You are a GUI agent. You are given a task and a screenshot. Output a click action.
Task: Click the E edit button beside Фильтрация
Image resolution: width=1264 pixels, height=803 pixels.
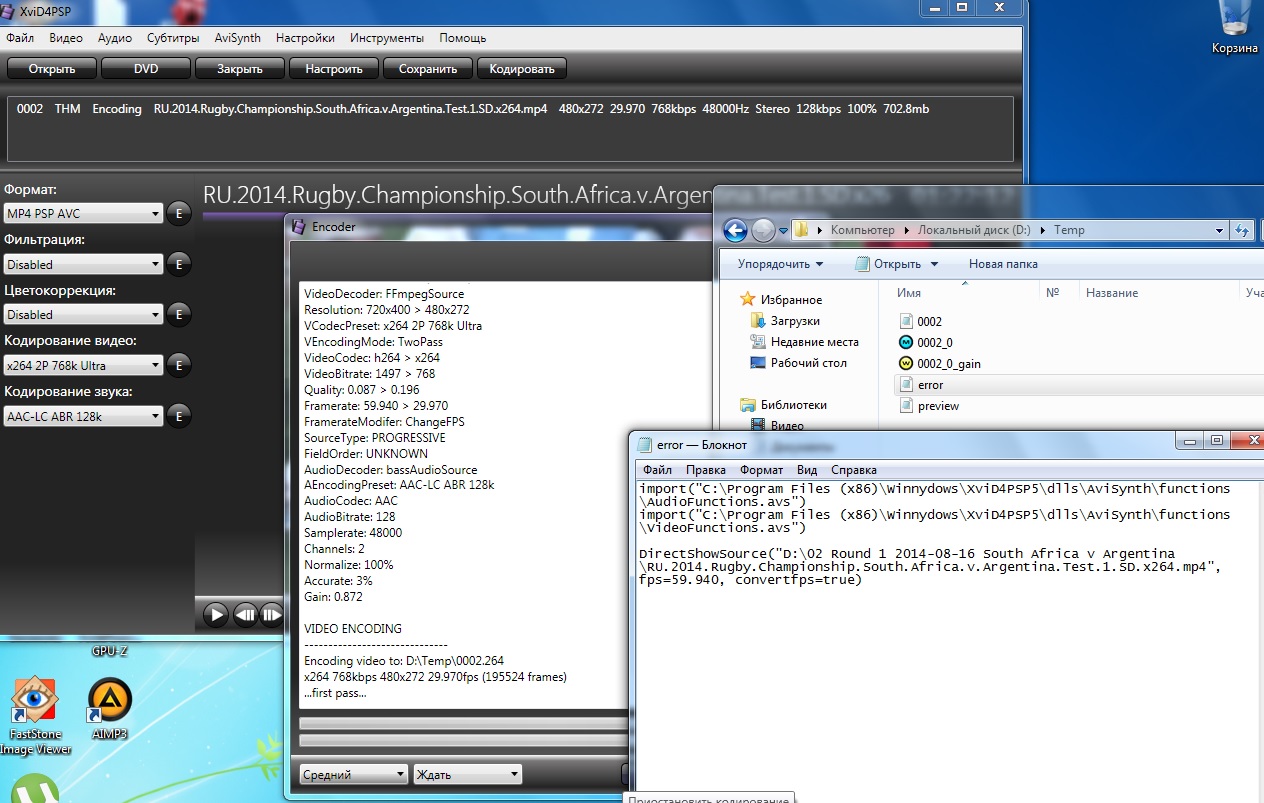[x=178, y=264]
